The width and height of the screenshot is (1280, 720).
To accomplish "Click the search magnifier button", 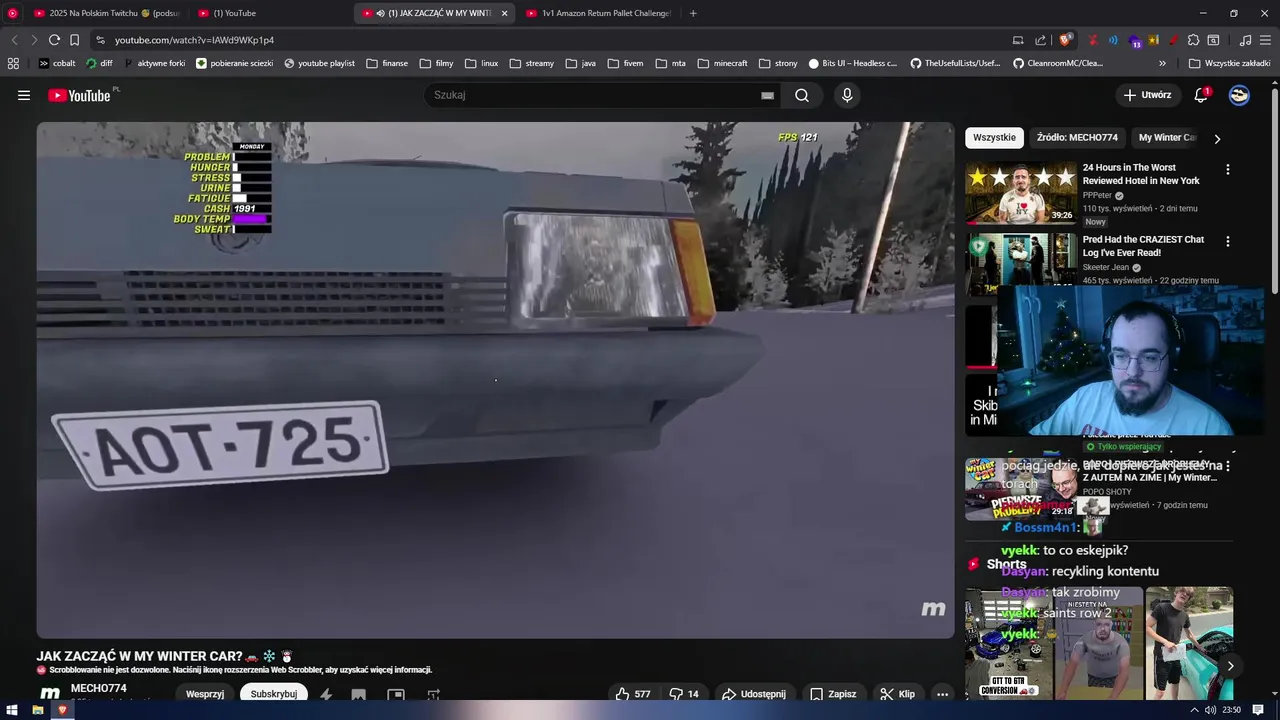I will click(x=802, y=95).
